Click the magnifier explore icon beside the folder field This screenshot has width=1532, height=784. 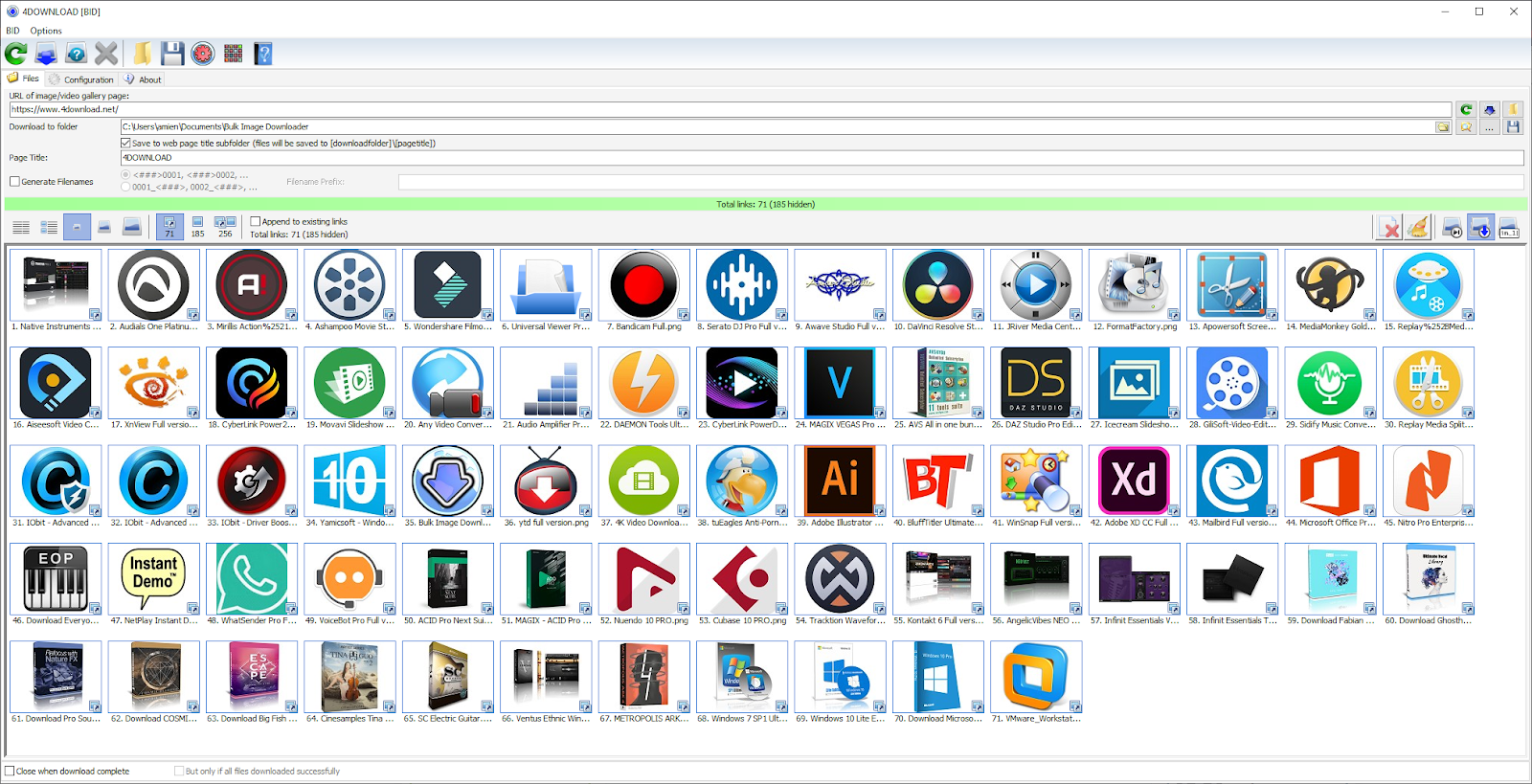coord(1466,126)
